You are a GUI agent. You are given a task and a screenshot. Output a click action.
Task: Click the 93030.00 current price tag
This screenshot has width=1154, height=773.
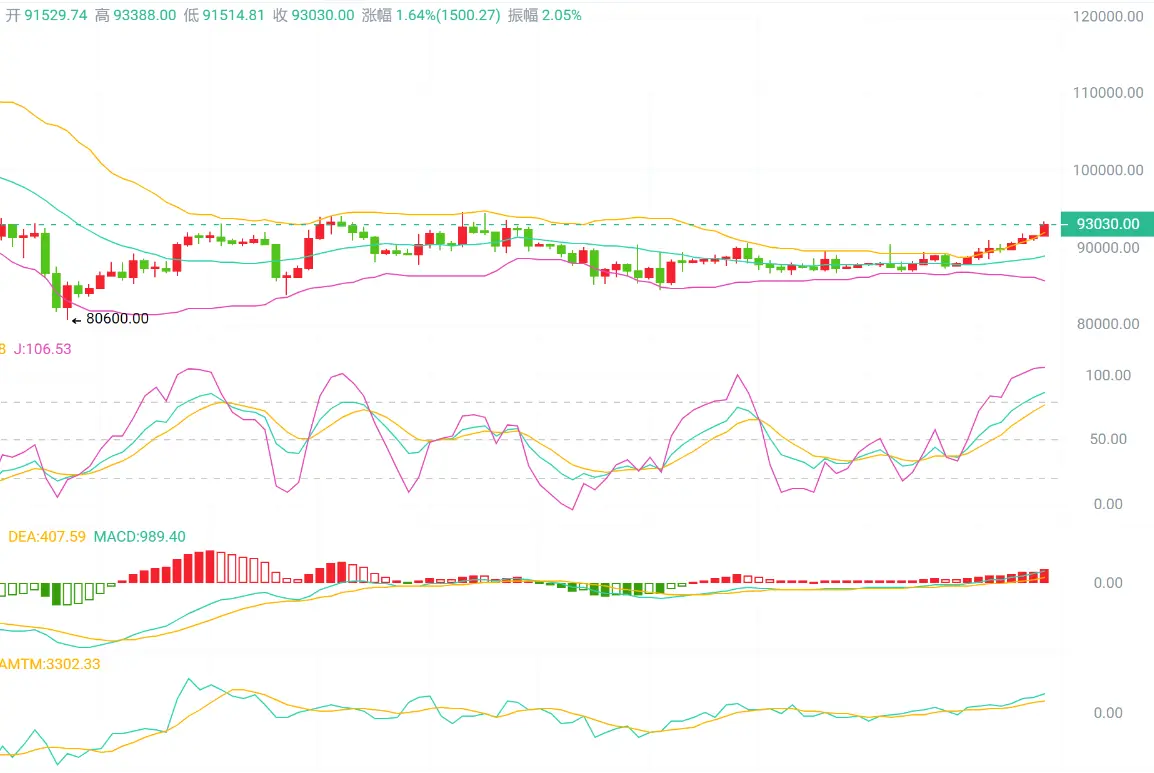pos(1107,224)
